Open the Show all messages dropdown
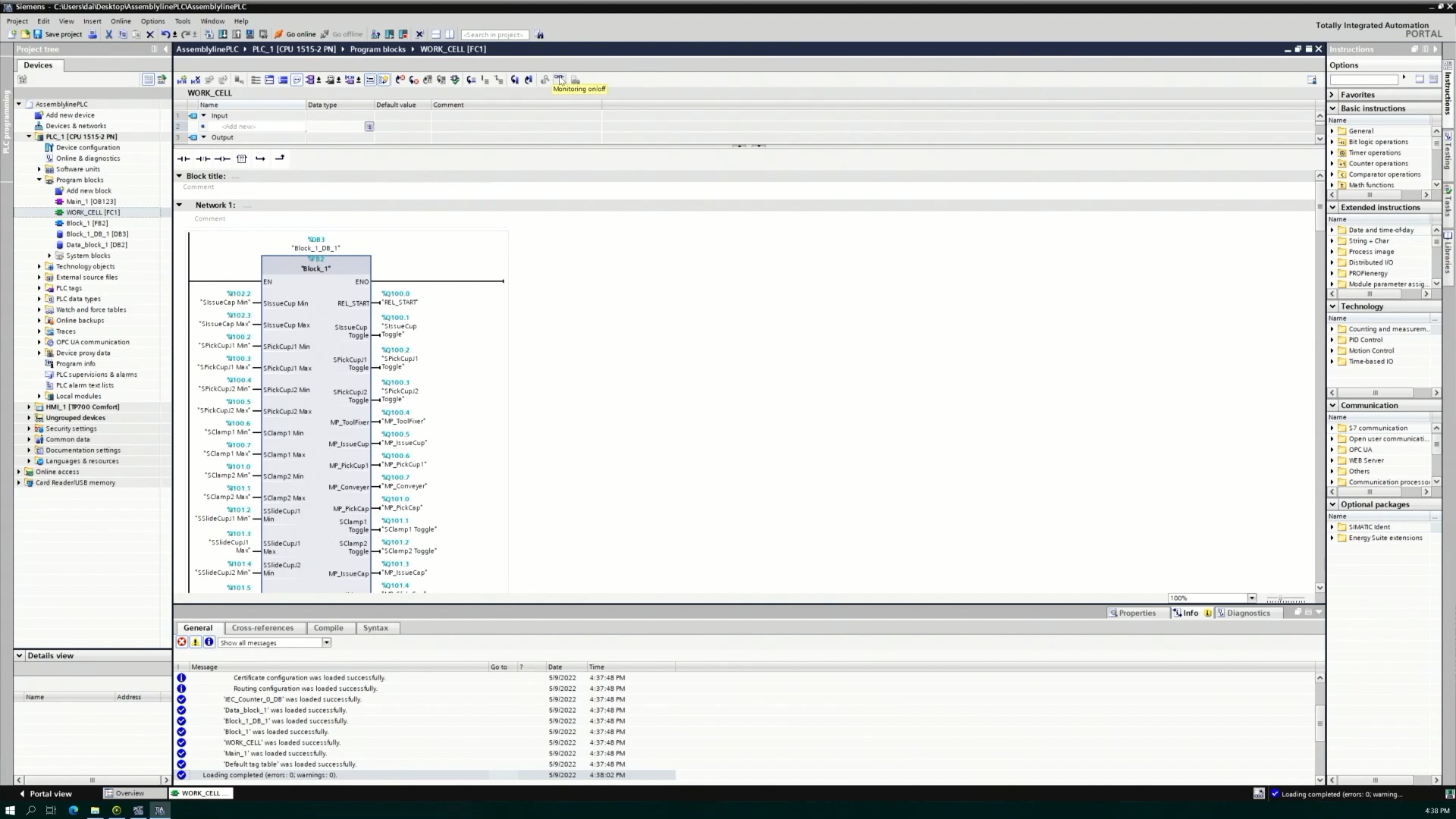 [x=327, y=642]
